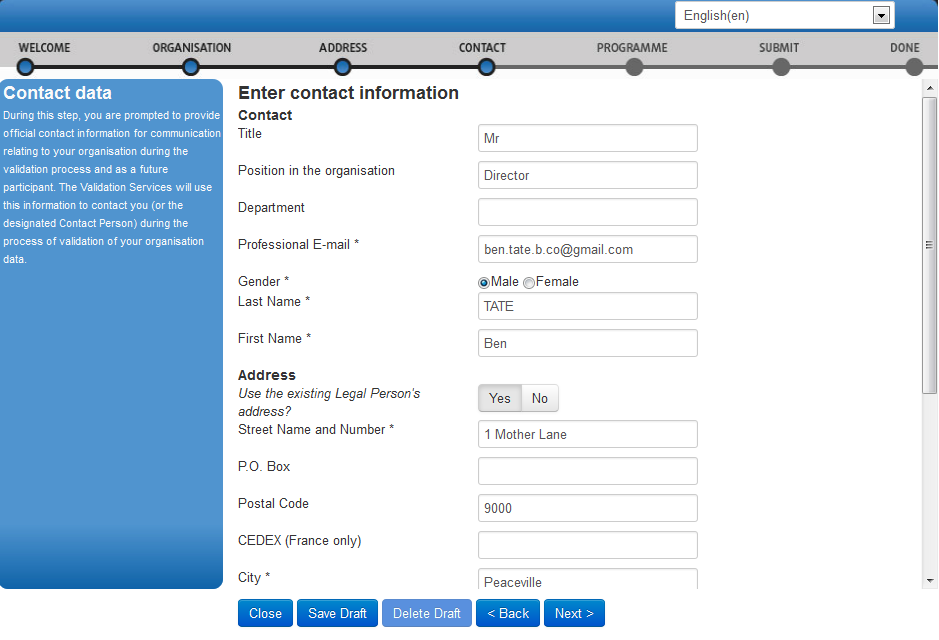Go to the ORGANISATION step marker
The width and height of the screenshot is (939, 640).
[190, 67]
